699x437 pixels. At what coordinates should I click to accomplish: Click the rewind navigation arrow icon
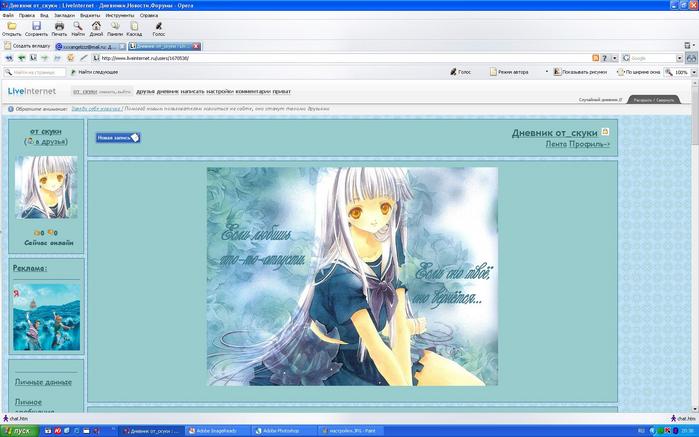(9, 58)
